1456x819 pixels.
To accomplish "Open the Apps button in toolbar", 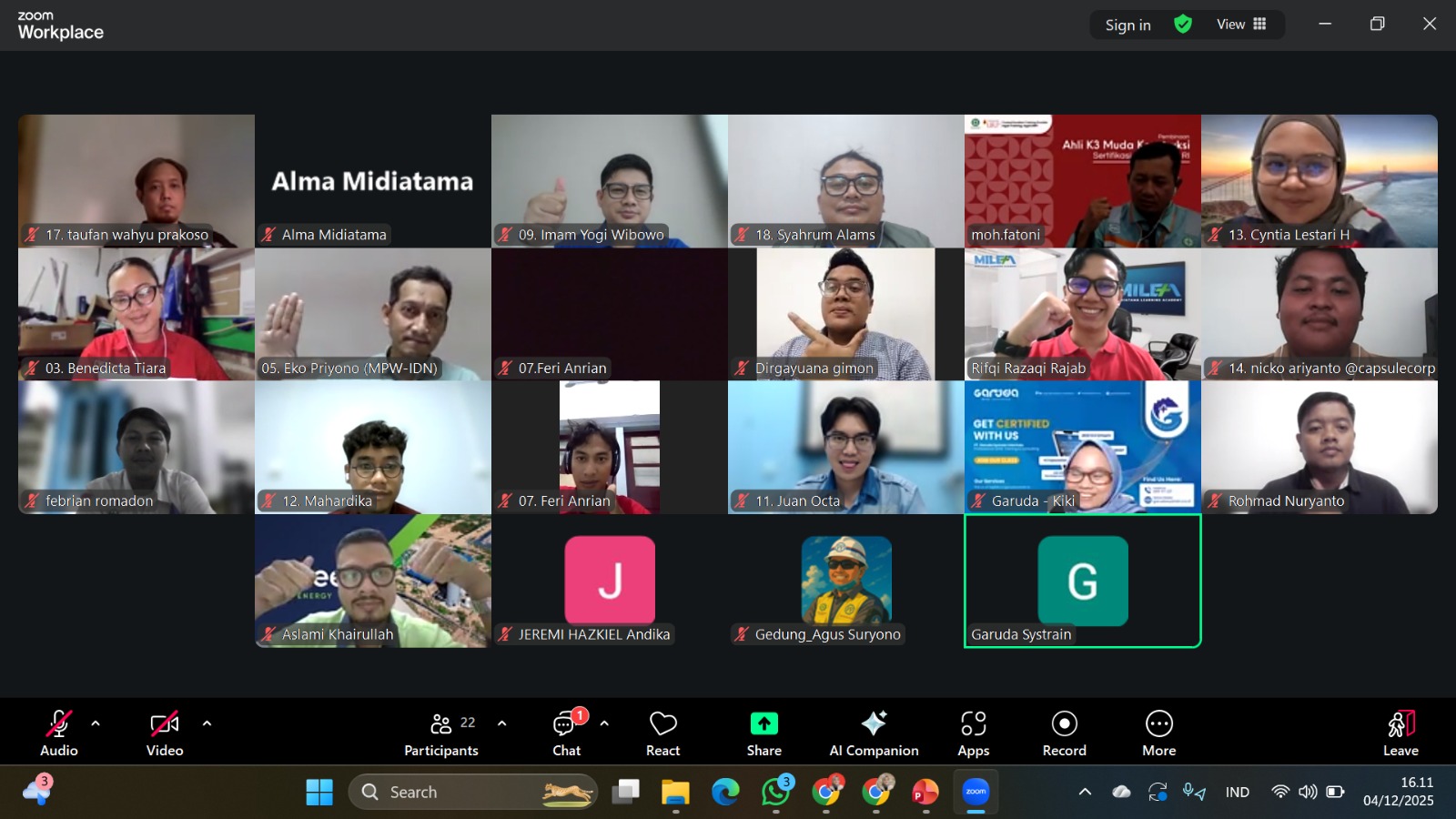I will [973, 733].
